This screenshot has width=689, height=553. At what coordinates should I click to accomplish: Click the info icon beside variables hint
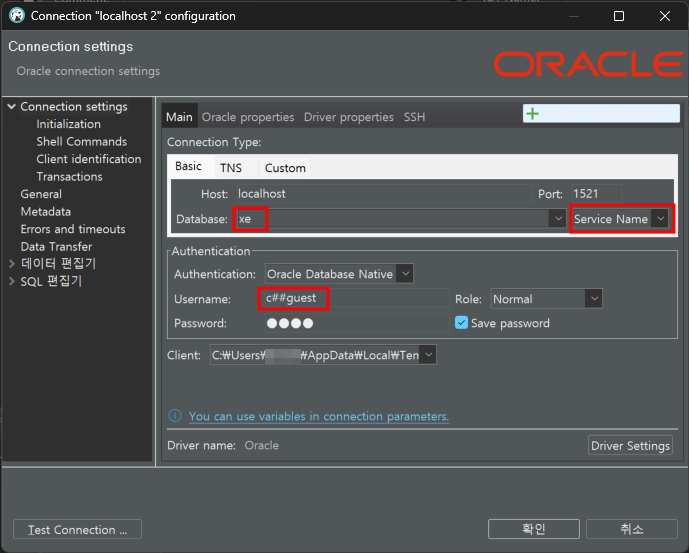pos(175,415)
